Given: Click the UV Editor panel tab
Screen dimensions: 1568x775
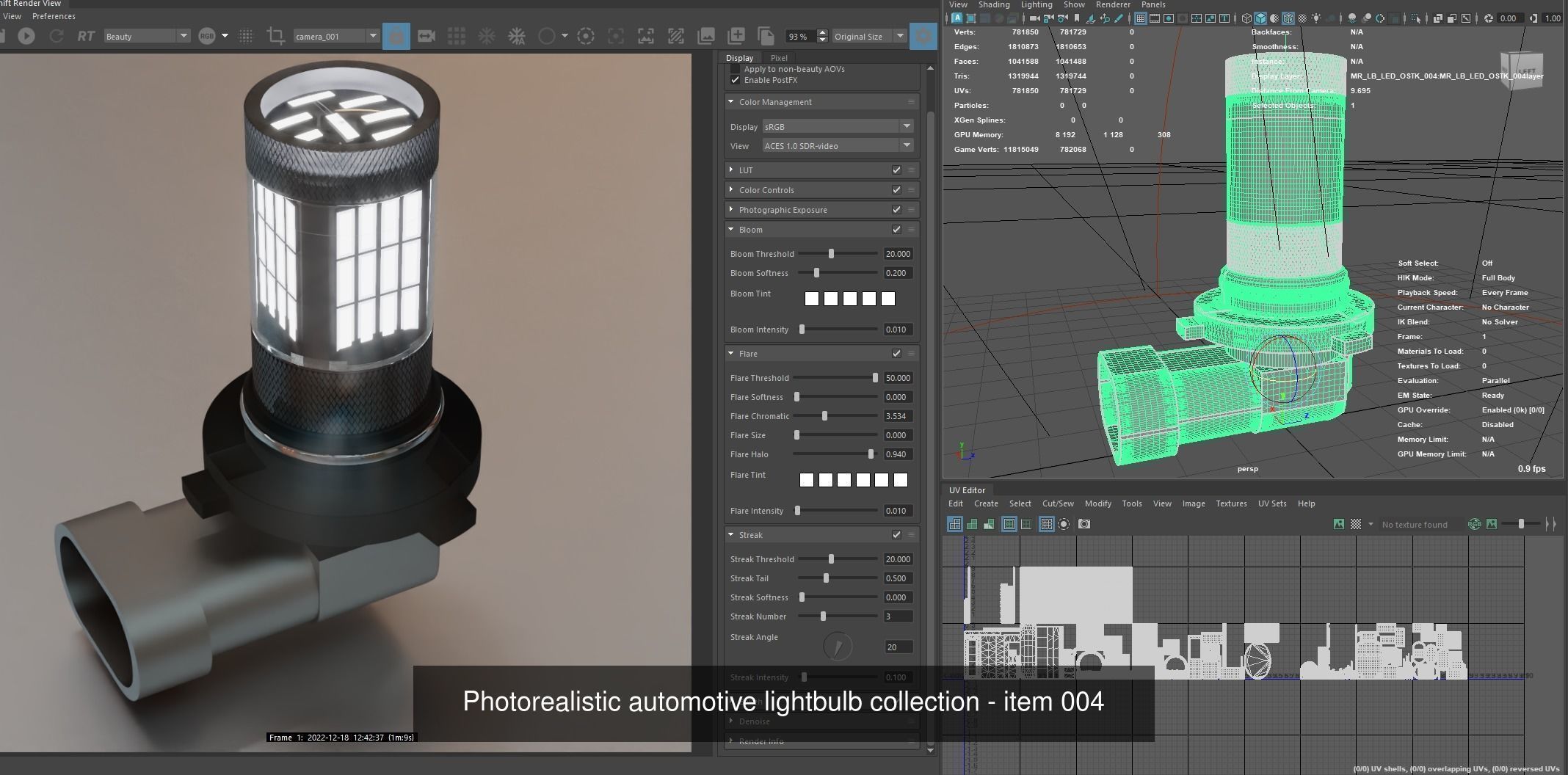Looking at the screenshot, I should [967, 490].
